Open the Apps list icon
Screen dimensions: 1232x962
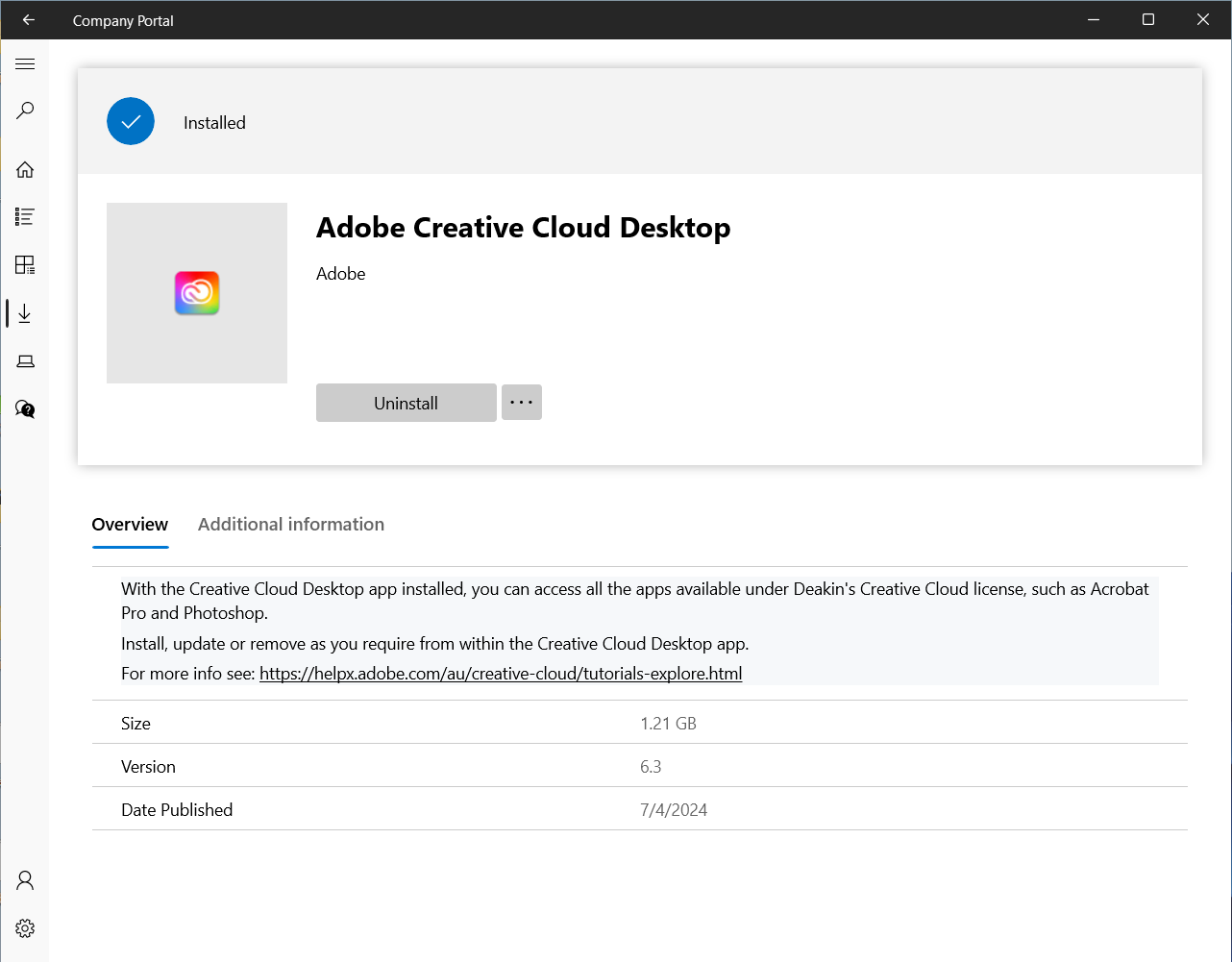pyautogui.click(x=25, y=216)
